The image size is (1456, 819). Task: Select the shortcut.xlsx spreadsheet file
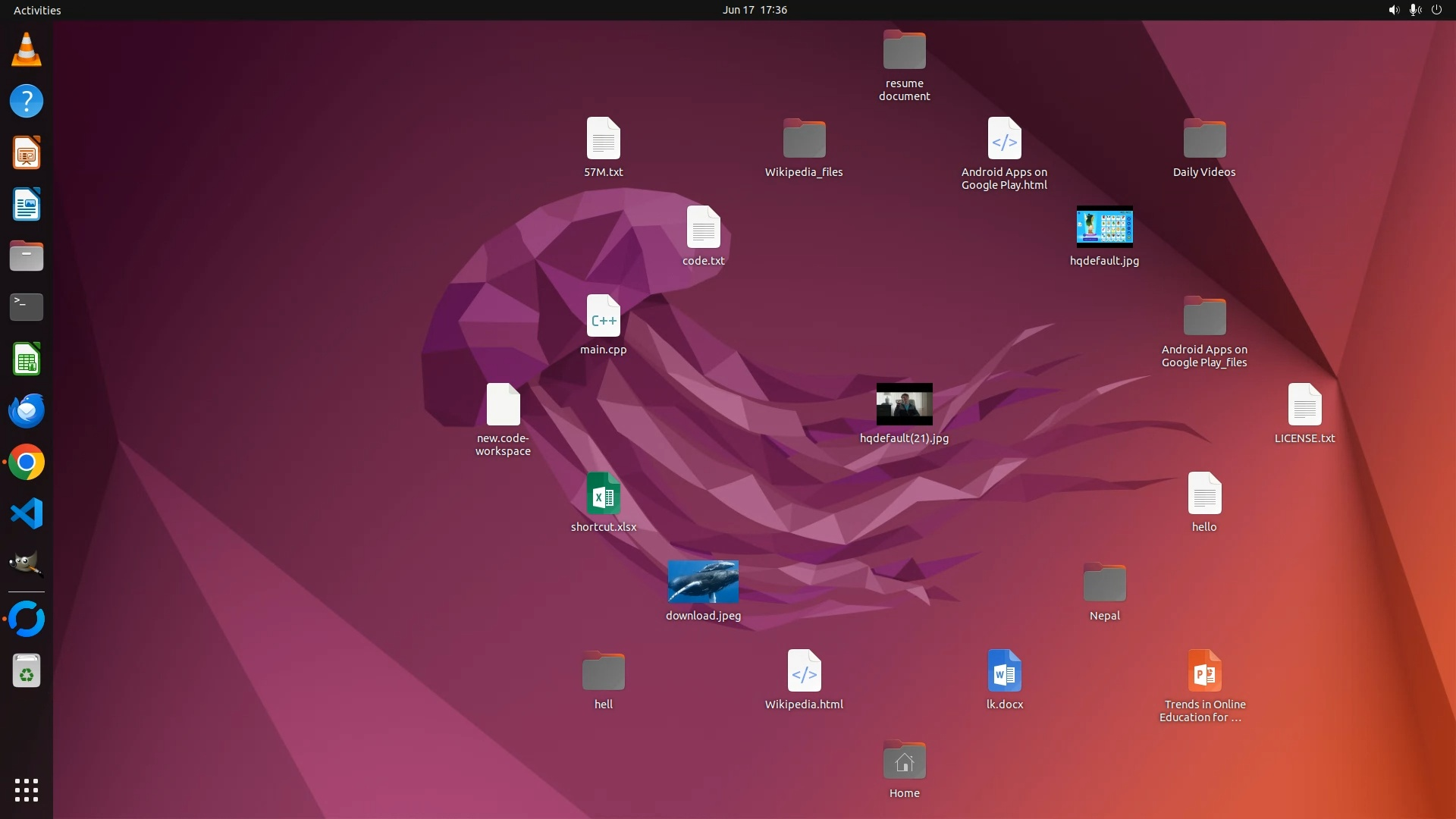coord(603,494)
